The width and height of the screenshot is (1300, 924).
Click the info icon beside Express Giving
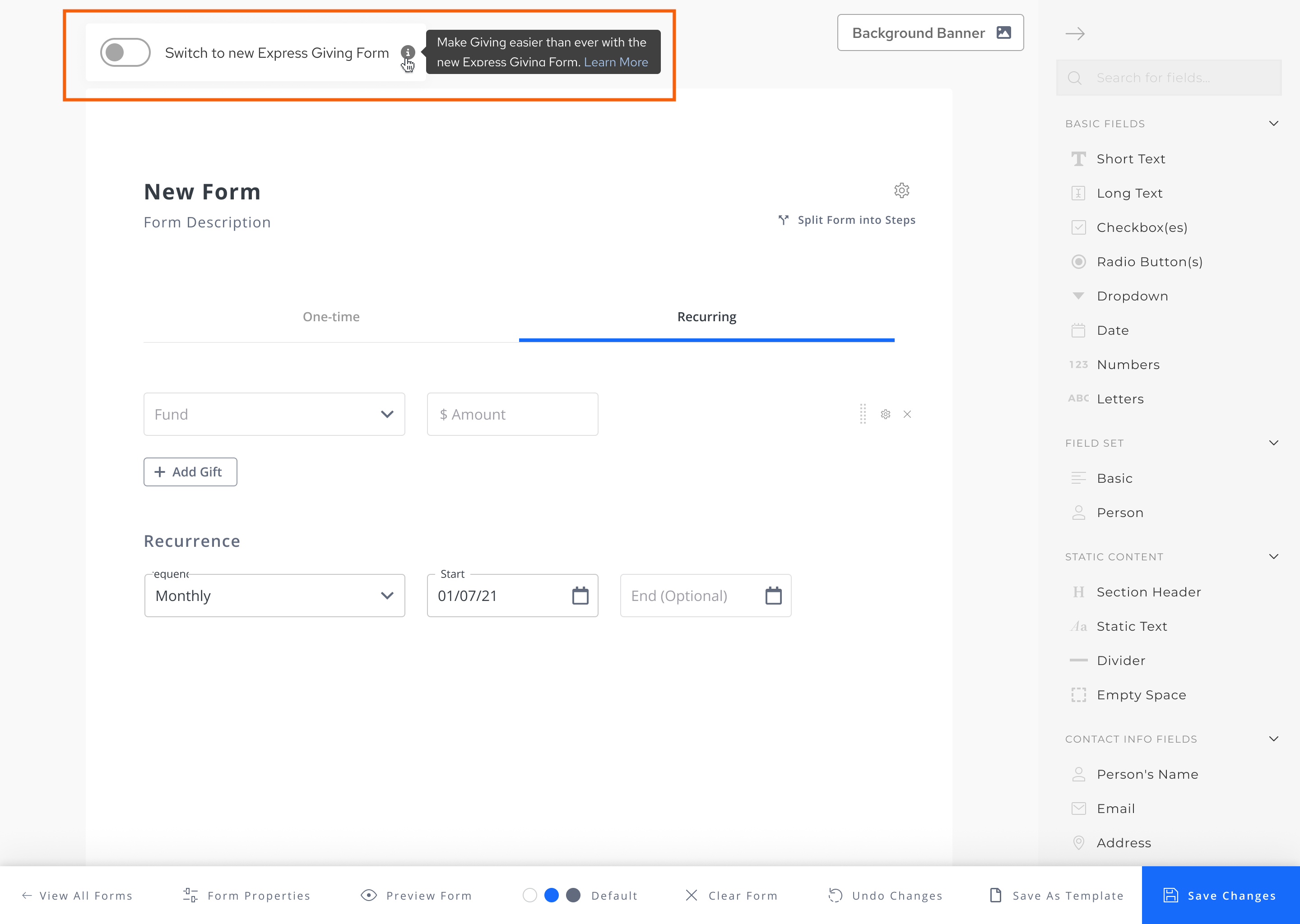pos(407,52)
